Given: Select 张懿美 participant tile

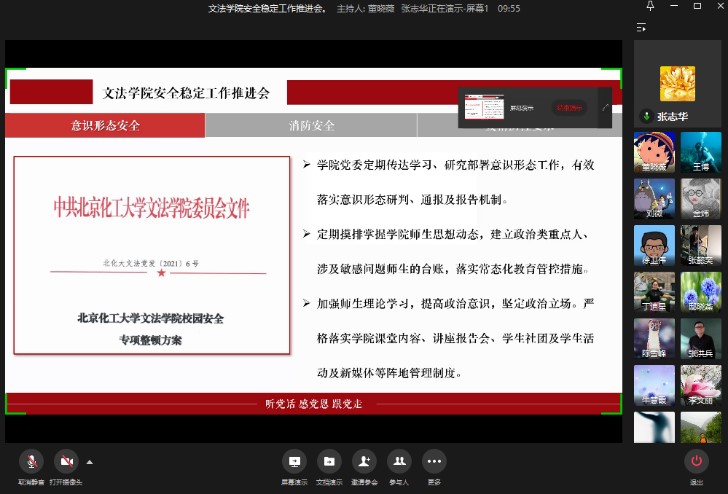Looking at the screenshot, I should (x=701, y=245).
